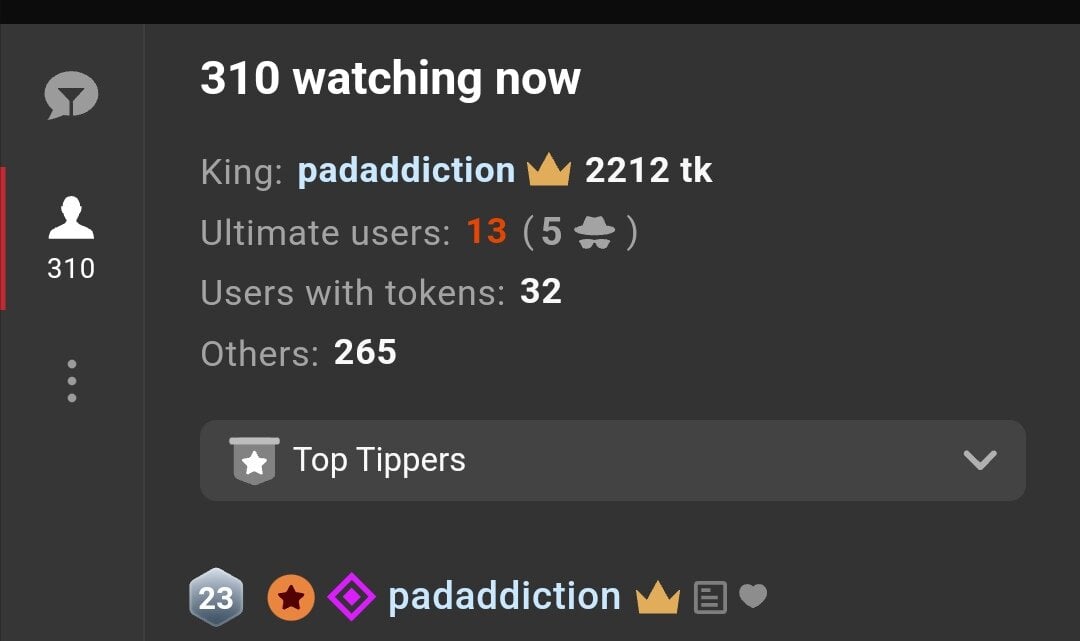Screen dimensions: 1080x641
Task: Click the 2212 tk king tip amount
Action: pyautogui.click(x=648, y=171)
